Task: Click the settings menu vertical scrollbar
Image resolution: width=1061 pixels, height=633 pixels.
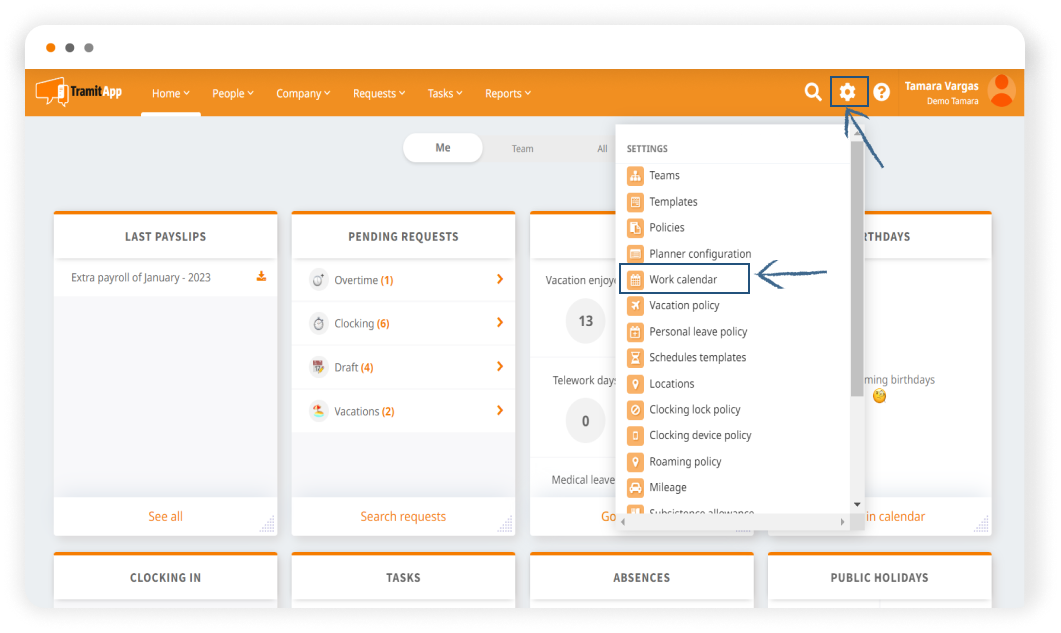Action: point(856,270)
